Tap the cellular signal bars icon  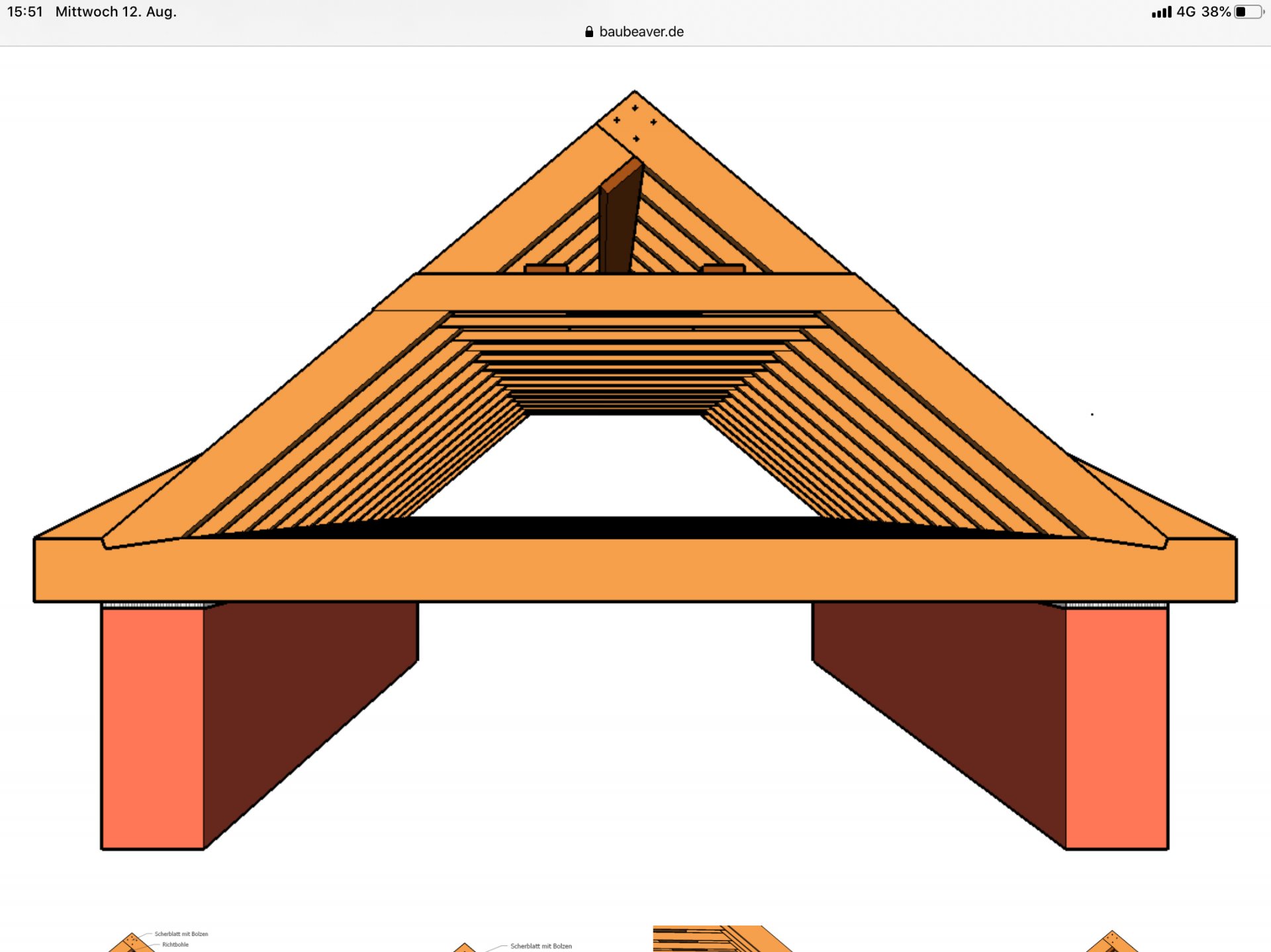(1161, 12)
